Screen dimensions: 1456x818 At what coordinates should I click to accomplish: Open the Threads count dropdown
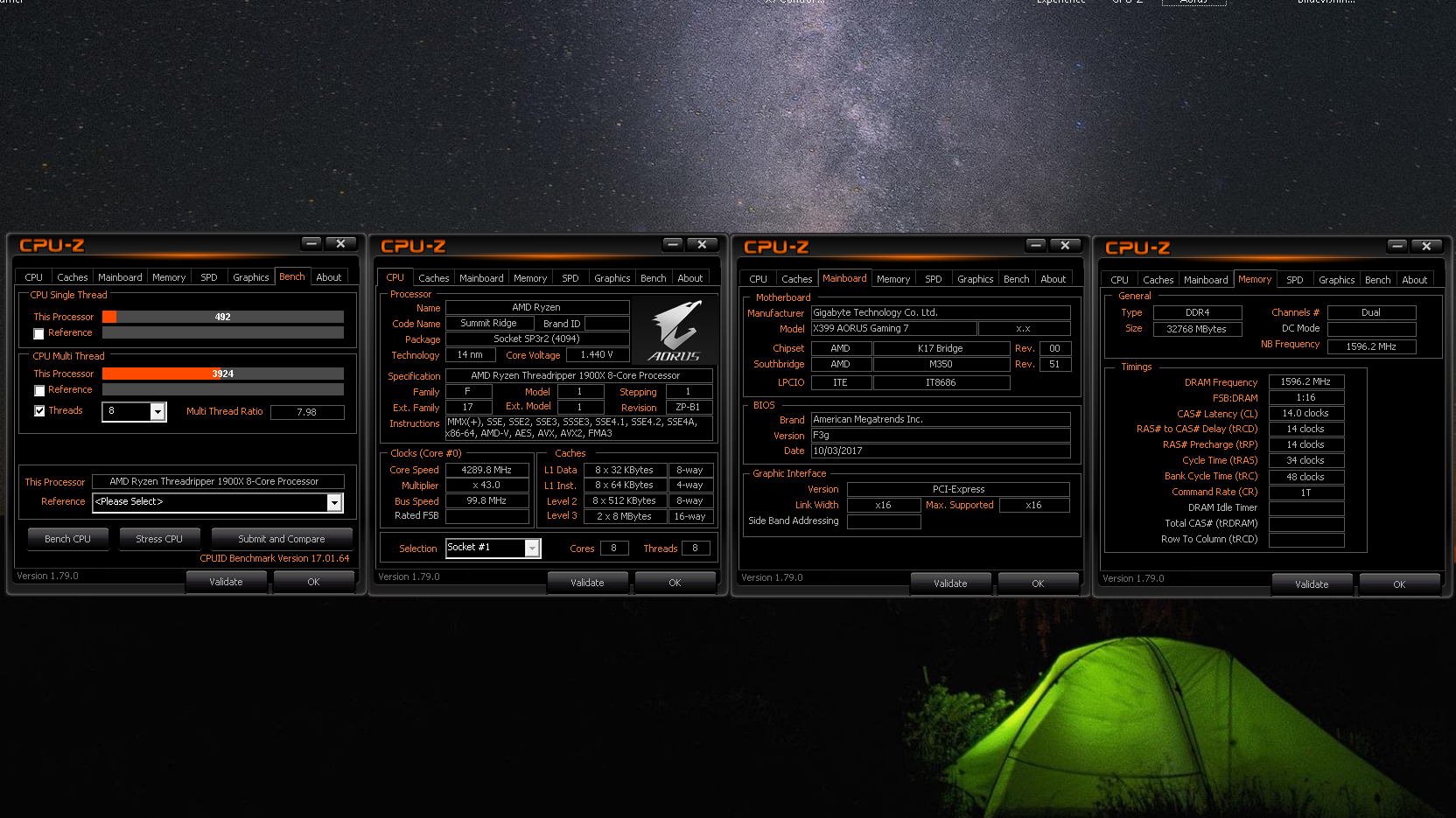click(x=157, y=411)
